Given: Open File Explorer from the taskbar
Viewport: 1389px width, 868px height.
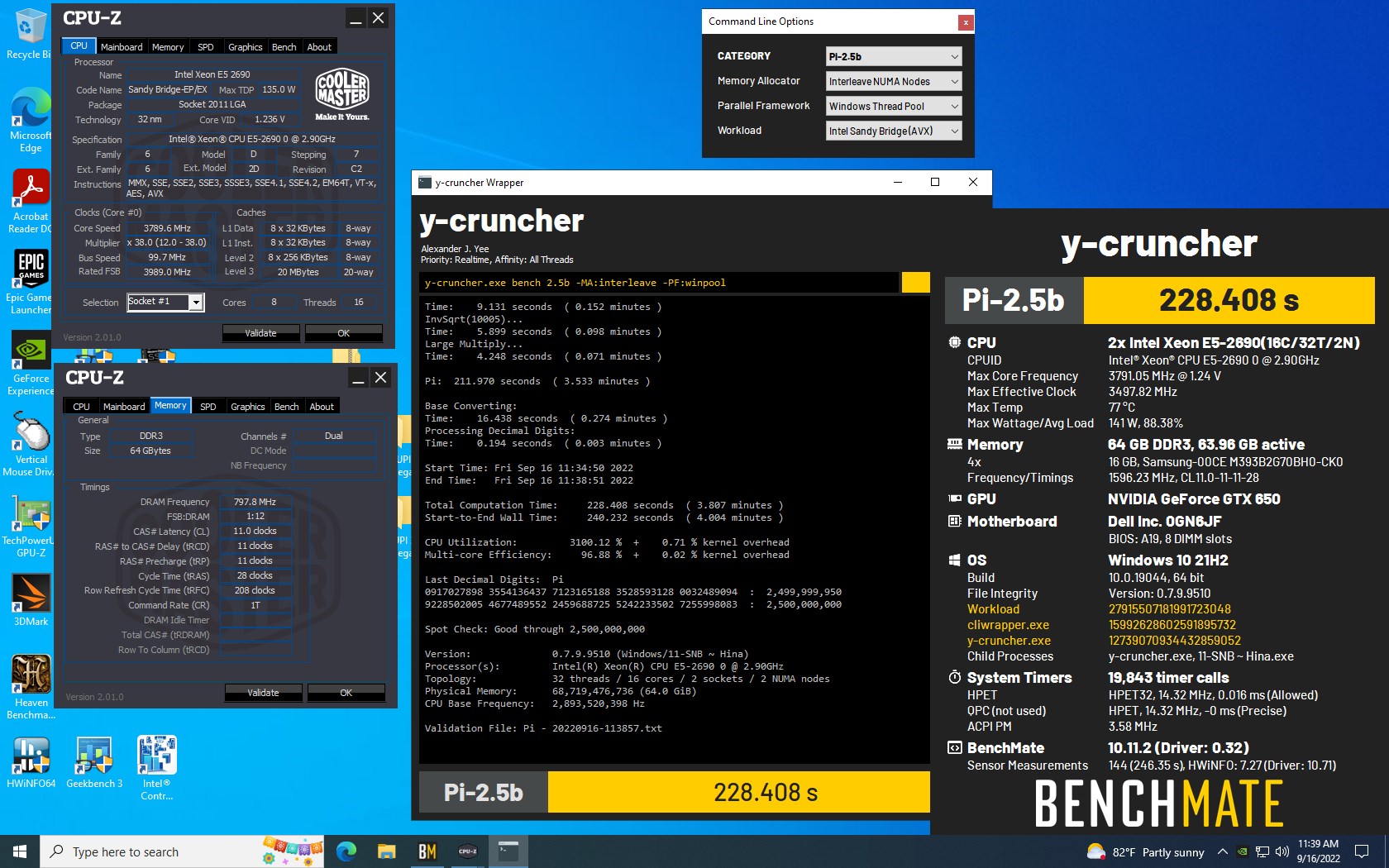Looking at the screenshot, I should click(386, 851).
